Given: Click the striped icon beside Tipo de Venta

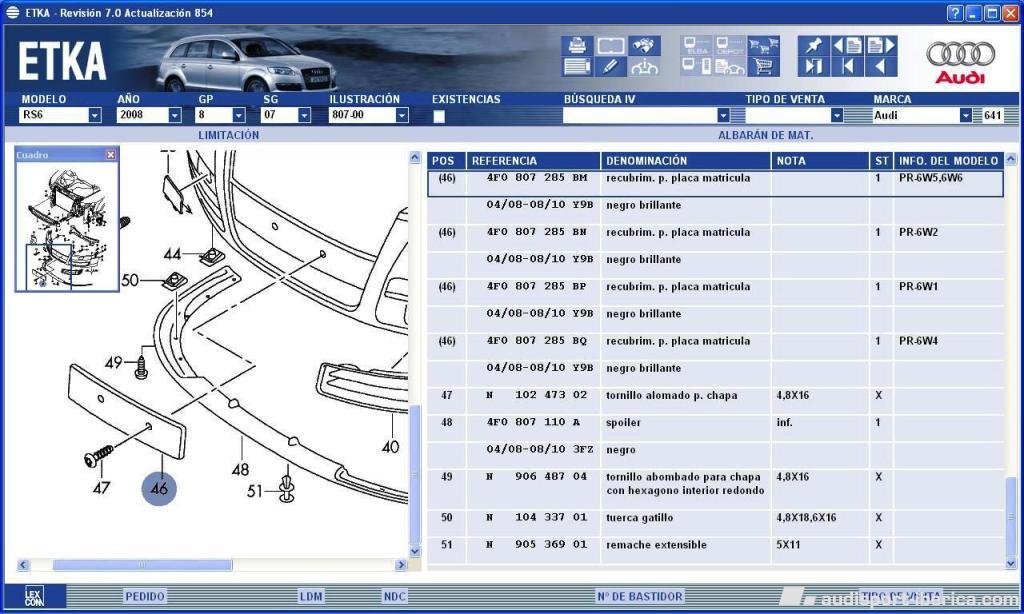Looking at the screenshot, I should tap(857, 116).
